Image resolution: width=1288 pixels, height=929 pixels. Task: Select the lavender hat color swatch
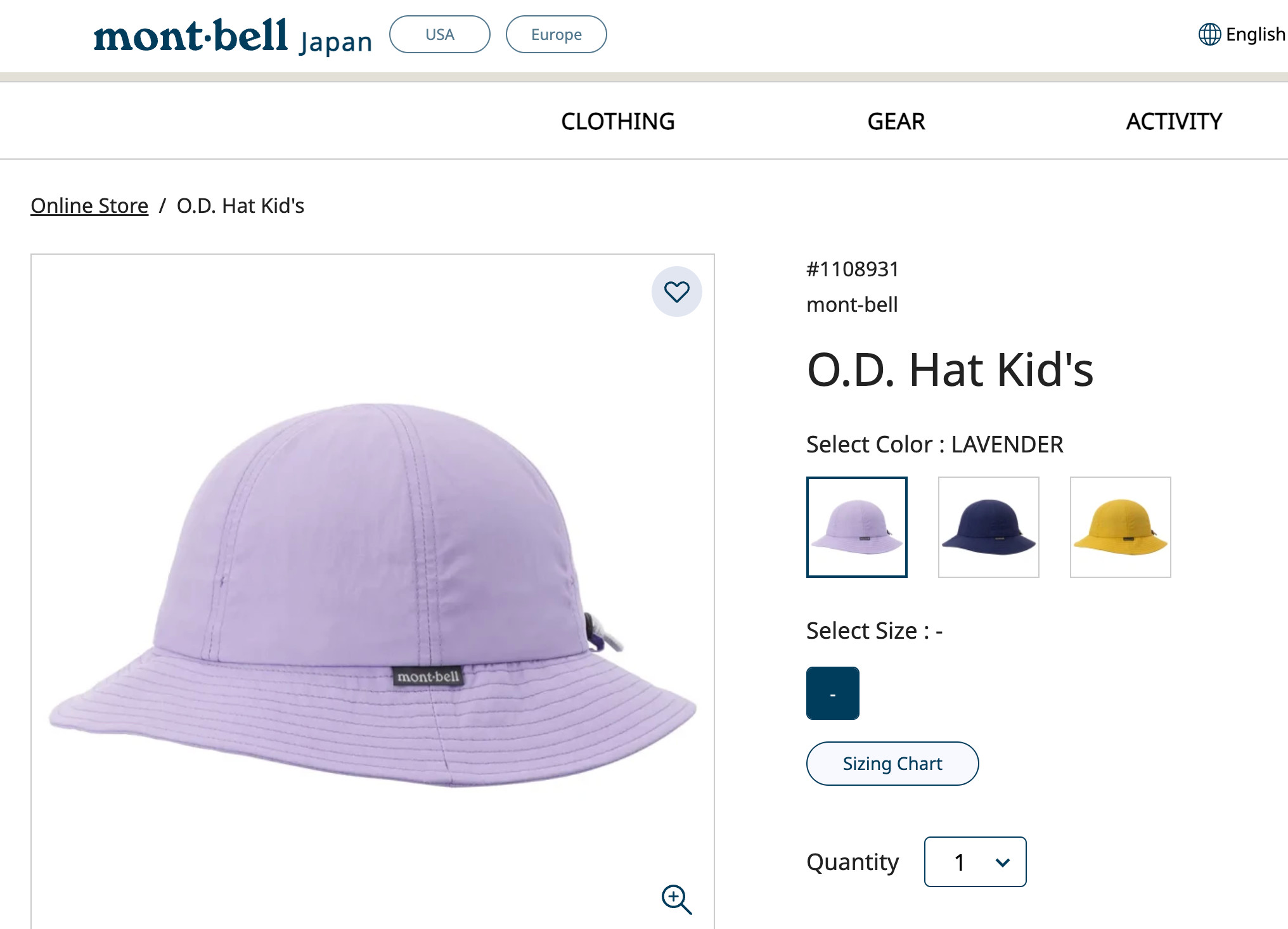(856, 527)
